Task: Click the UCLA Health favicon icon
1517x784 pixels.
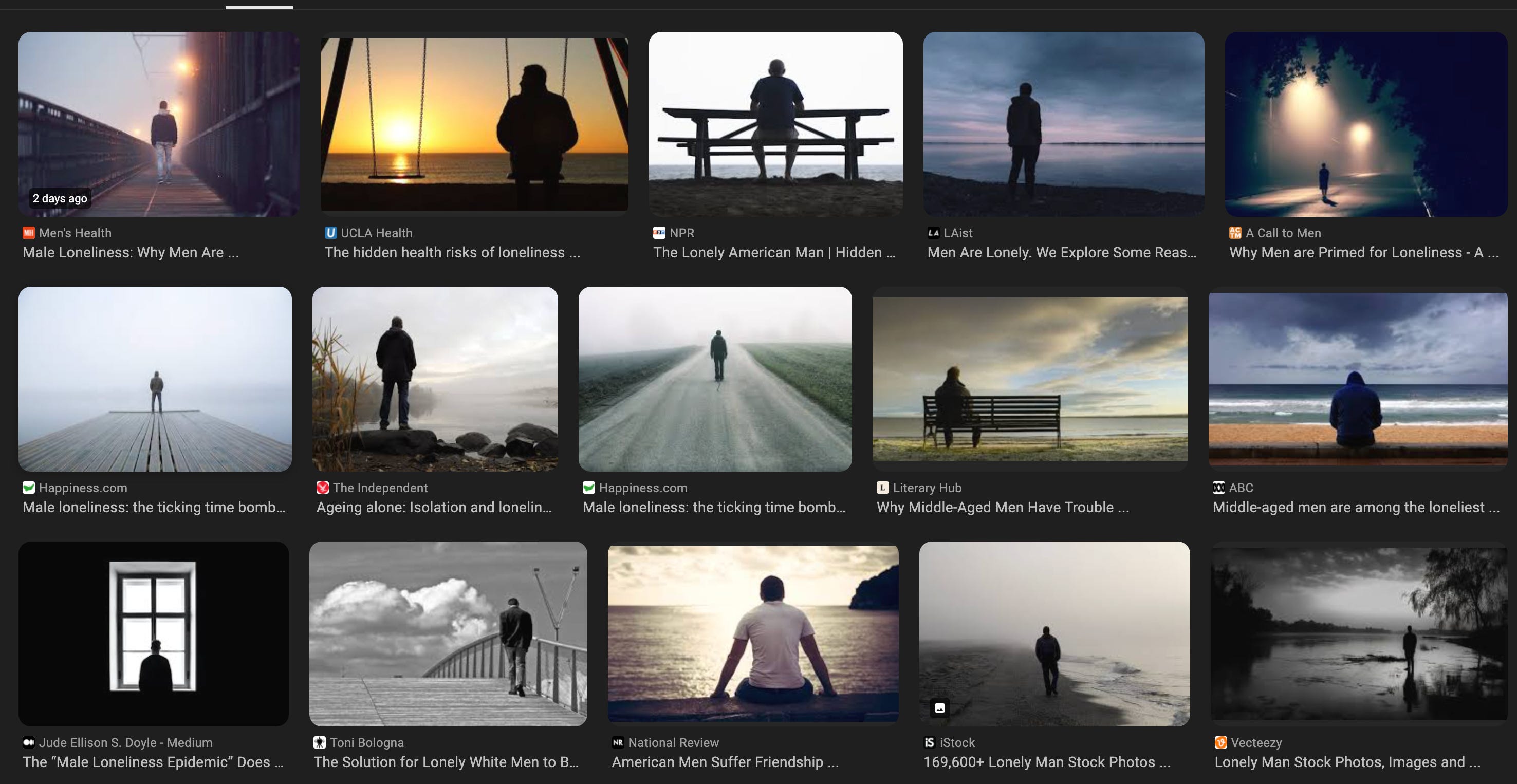Action: pos(330,233)
